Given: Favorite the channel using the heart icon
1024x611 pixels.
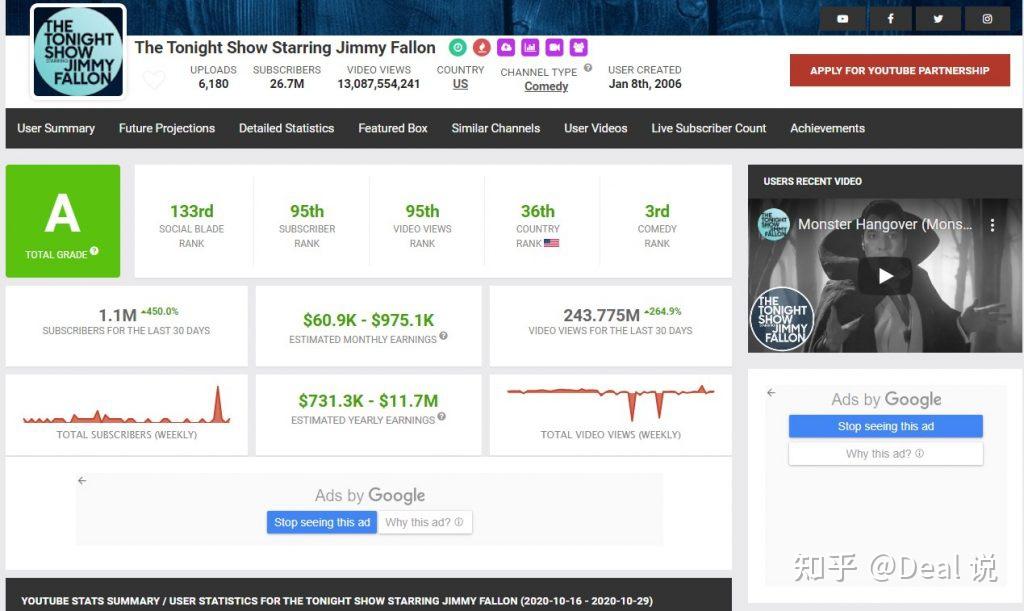Looking at the screenshot, I should click(155, 79).
